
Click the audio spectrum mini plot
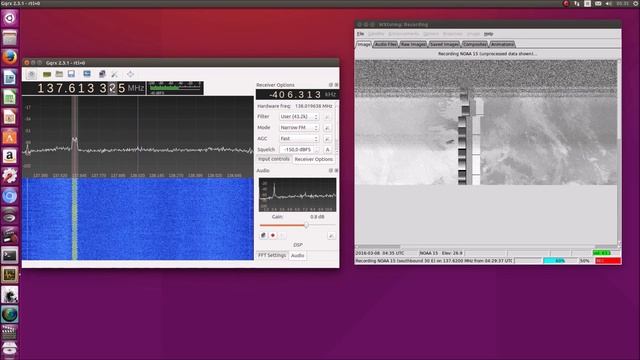tap(298, 195)
